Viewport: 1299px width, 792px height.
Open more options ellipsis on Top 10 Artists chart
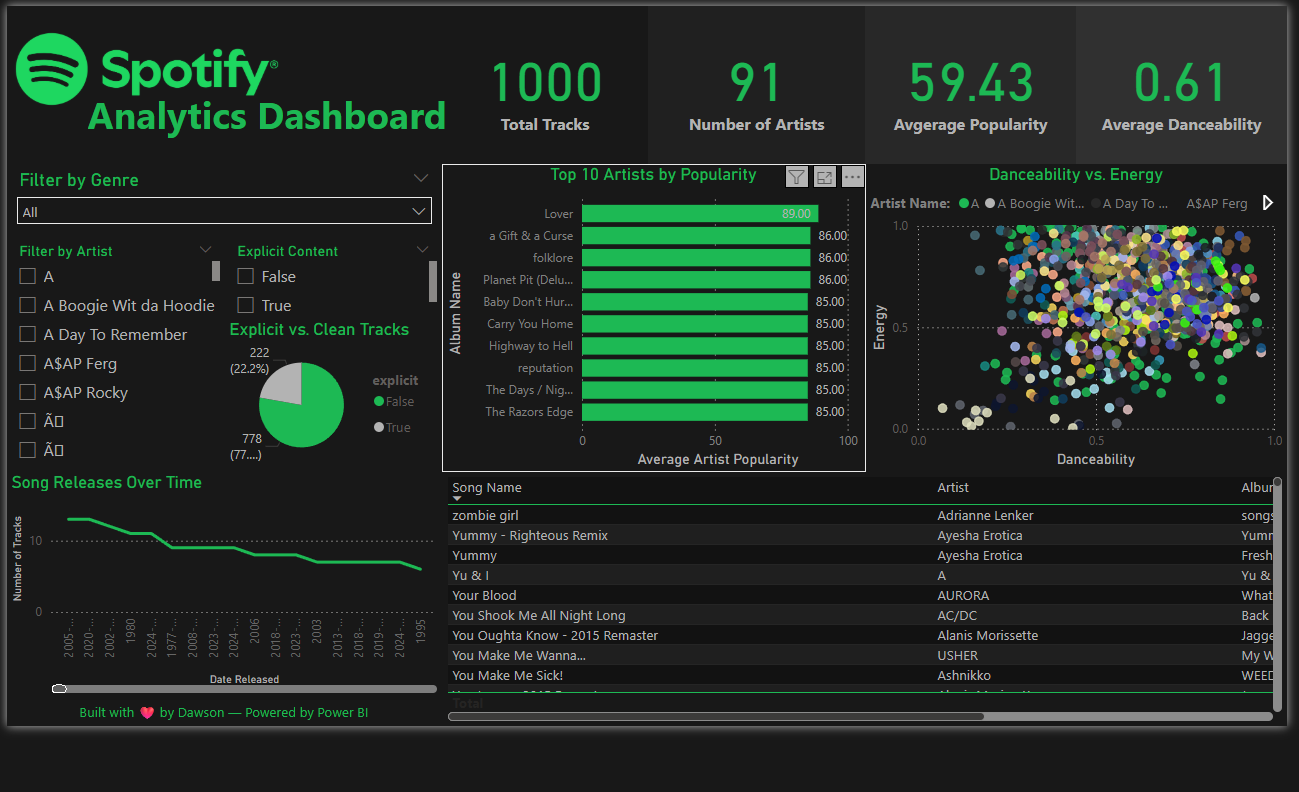tap(852, 177)
